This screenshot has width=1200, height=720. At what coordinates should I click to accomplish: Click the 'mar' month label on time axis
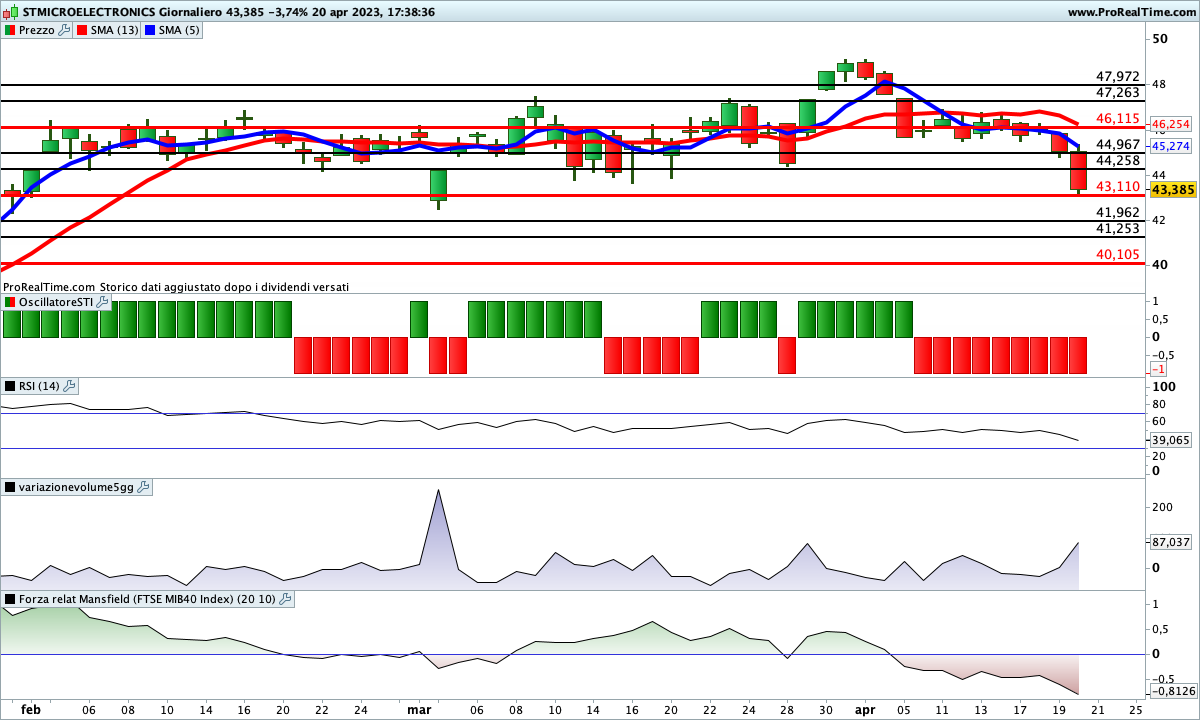click(419, 709)
